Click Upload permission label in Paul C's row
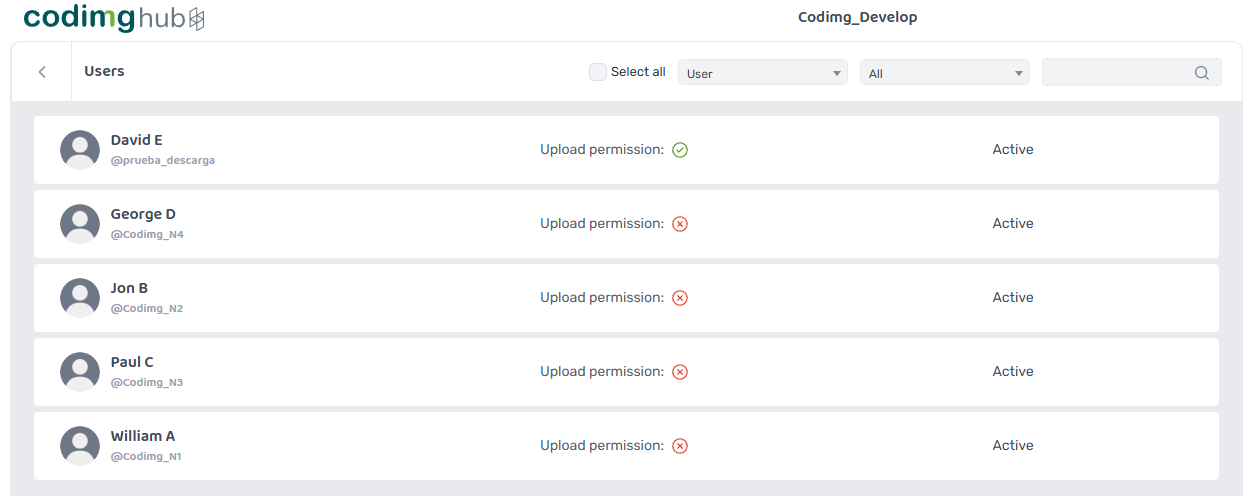The width and height of the screenshot is (1252, 496). [x=602, y=371]
